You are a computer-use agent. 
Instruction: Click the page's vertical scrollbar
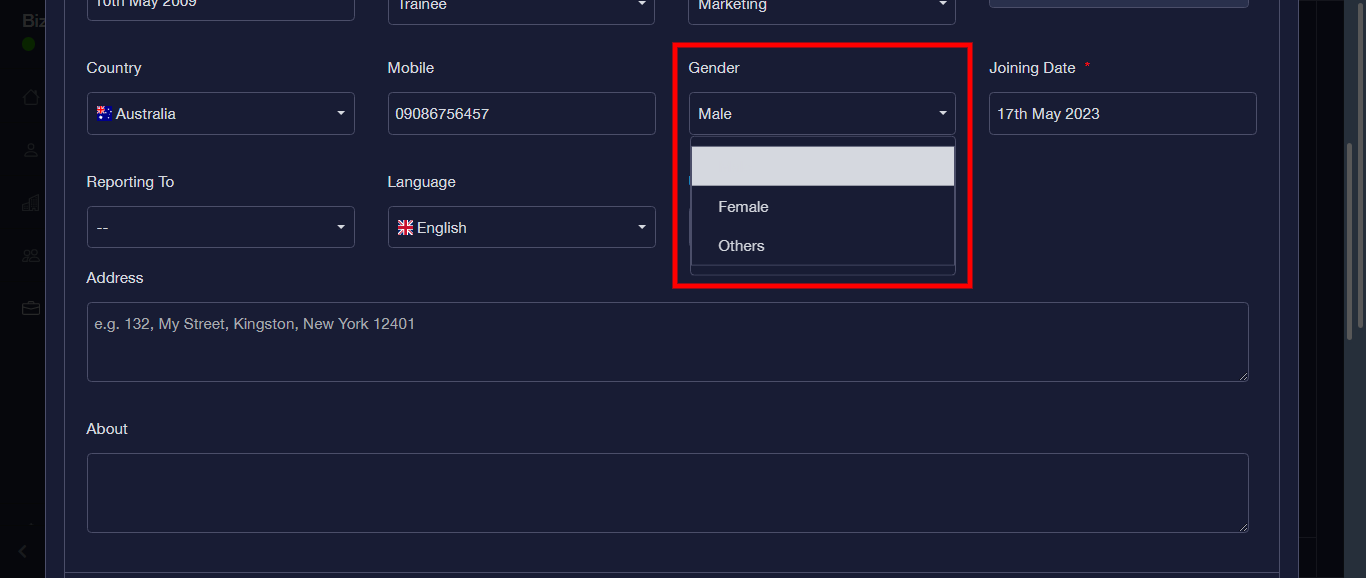[x=1349, y=240]
